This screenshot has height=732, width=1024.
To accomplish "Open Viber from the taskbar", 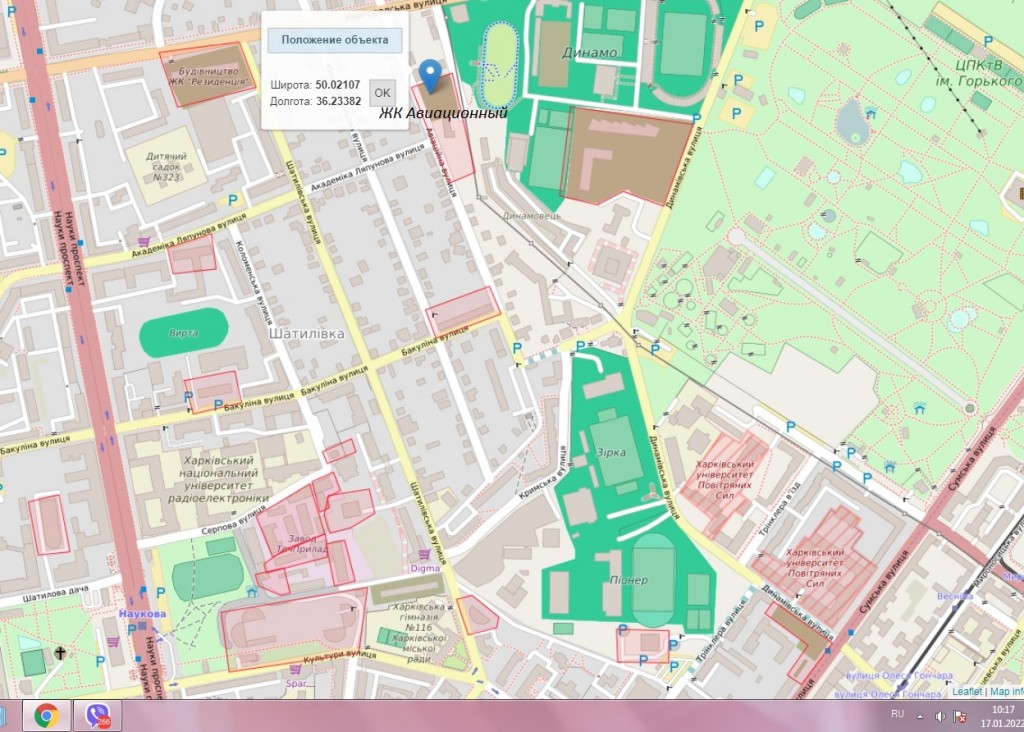I will pos(98,716).
